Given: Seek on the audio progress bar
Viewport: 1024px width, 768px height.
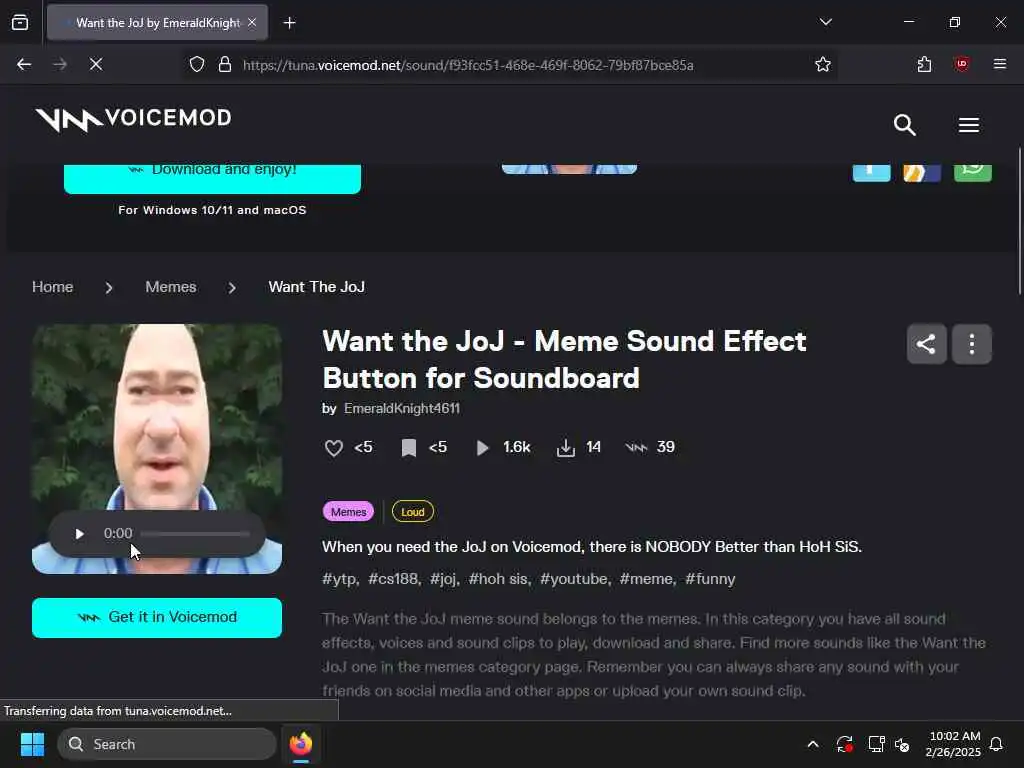Looking at the screenshot, I should point(195,534).
